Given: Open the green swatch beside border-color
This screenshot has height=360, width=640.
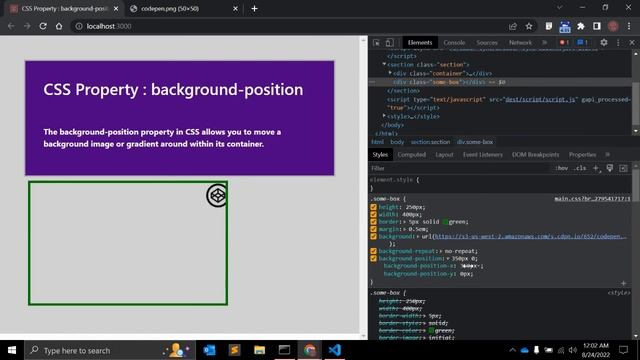Looking at the screenshot, I should pos(431,330).
